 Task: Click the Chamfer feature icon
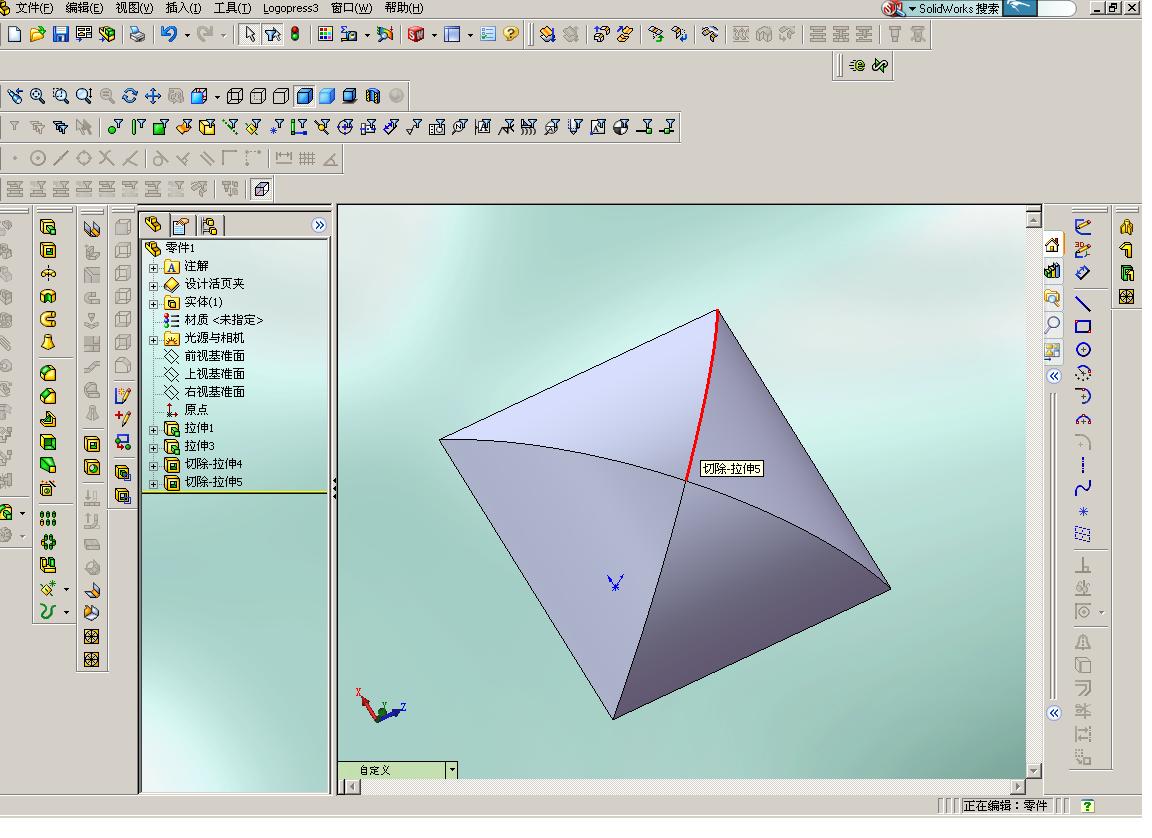48,397
